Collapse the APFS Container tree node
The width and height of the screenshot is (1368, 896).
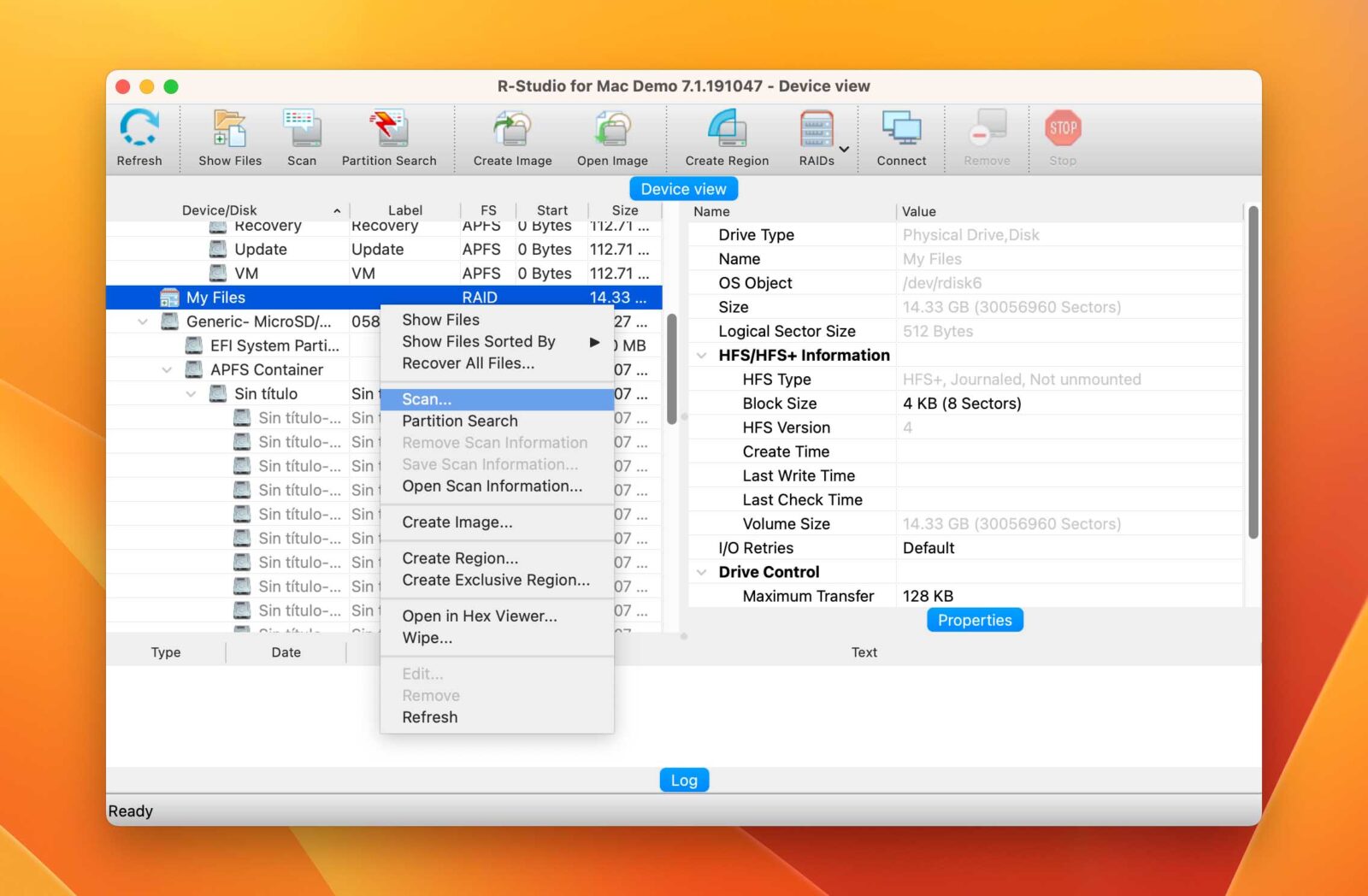pos(166,369)
